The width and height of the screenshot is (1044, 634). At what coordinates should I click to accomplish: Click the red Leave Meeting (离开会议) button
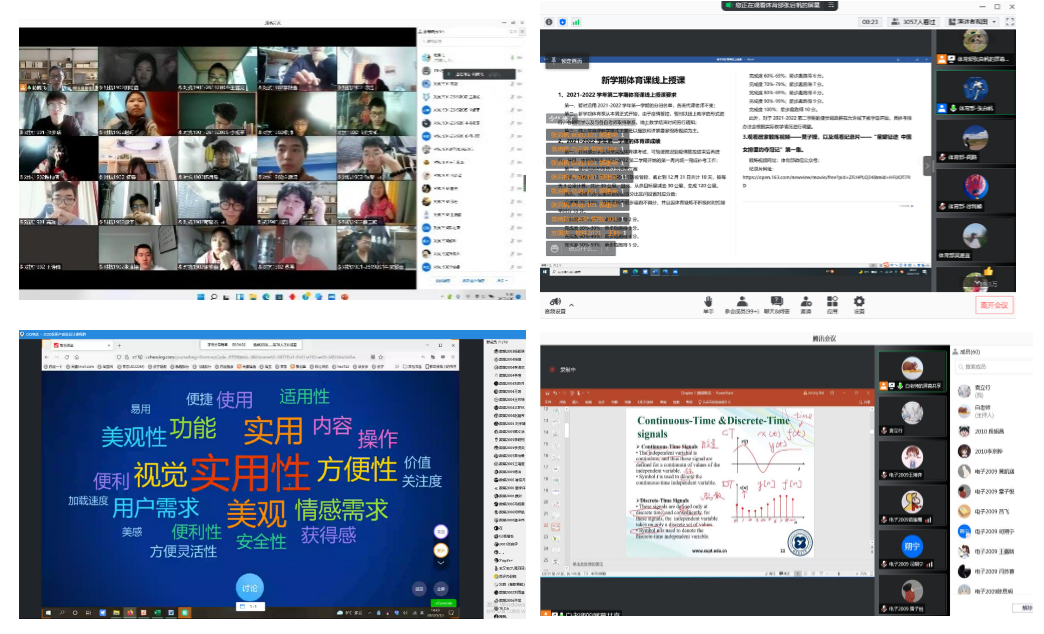click(993, 305)
